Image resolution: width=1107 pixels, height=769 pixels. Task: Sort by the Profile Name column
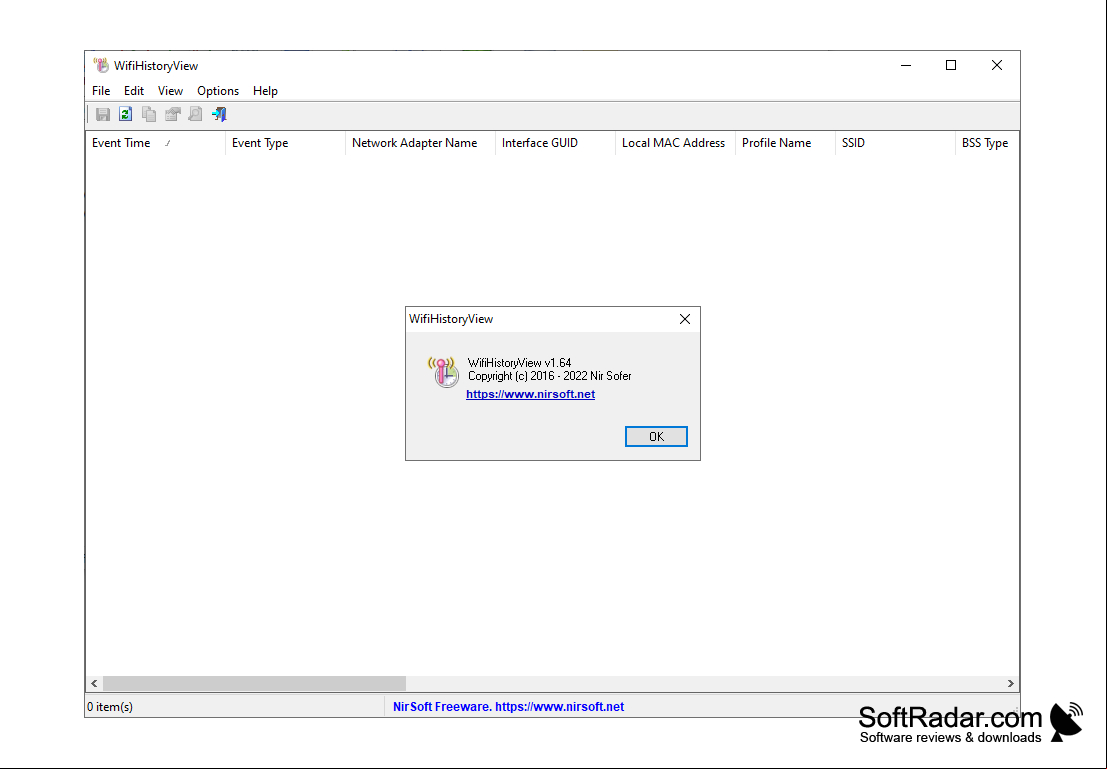pyautogui.click(x=786, y=143)
